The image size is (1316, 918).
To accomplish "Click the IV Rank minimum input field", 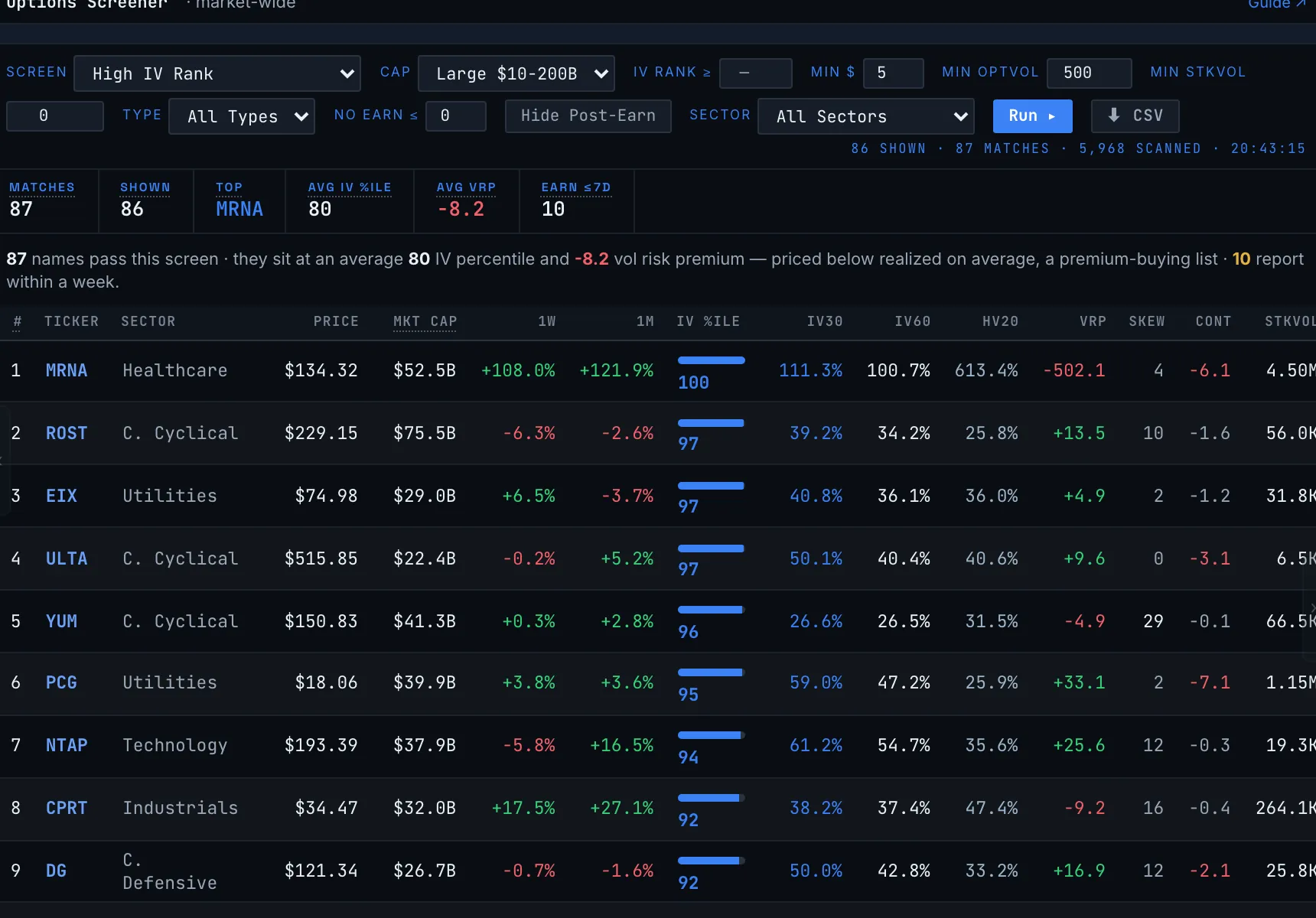I will (756, 73).
